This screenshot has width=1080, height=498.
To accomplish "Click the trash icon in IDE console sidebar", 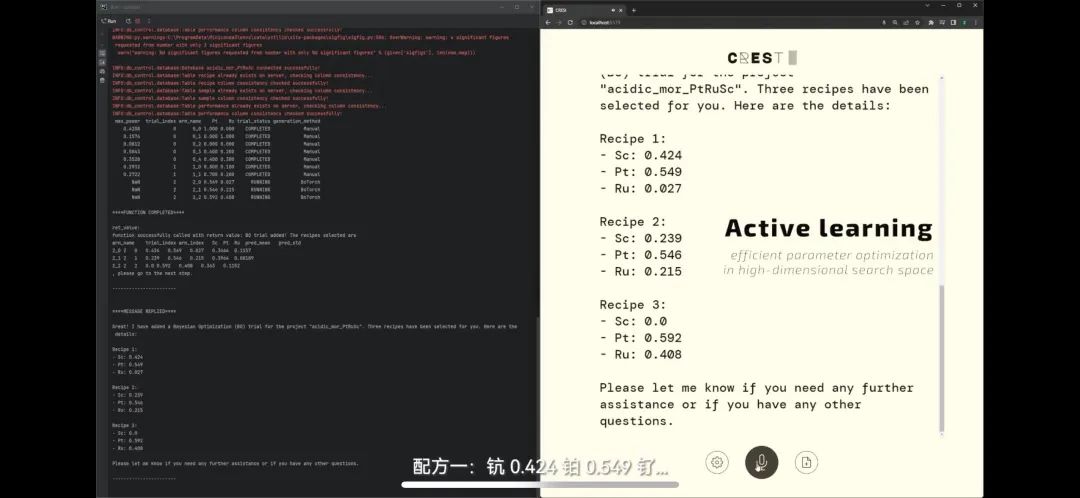I will (x=102, y=80).
